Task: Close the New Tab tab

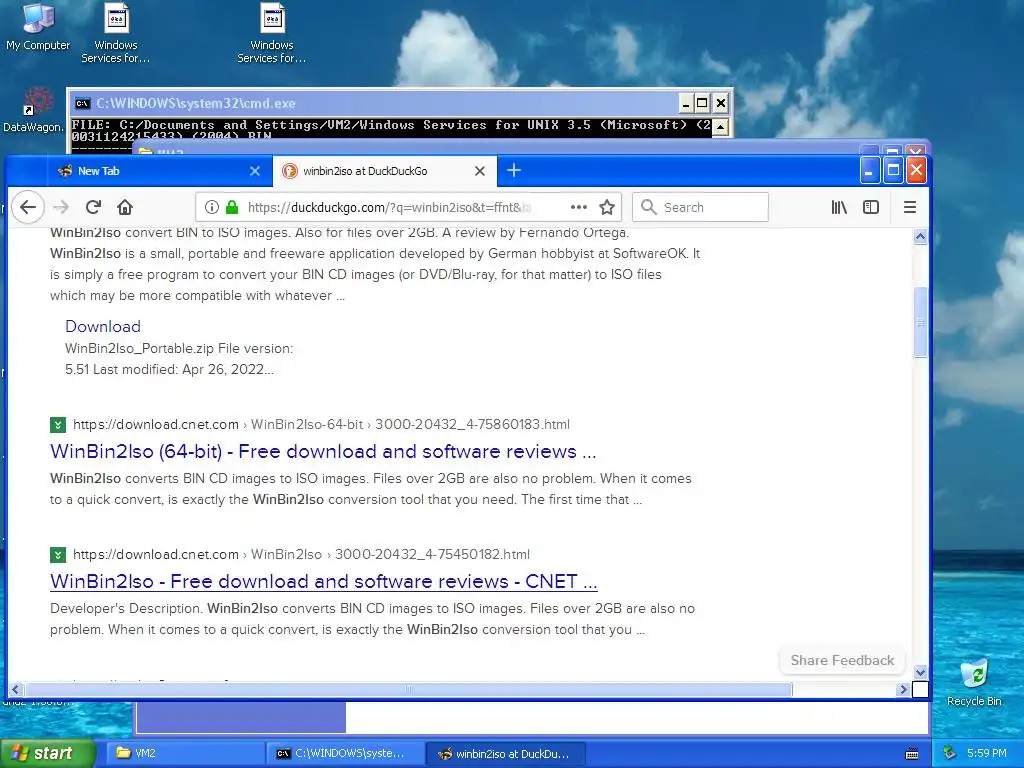Action: pyautogui.click(x=255, y=171)
